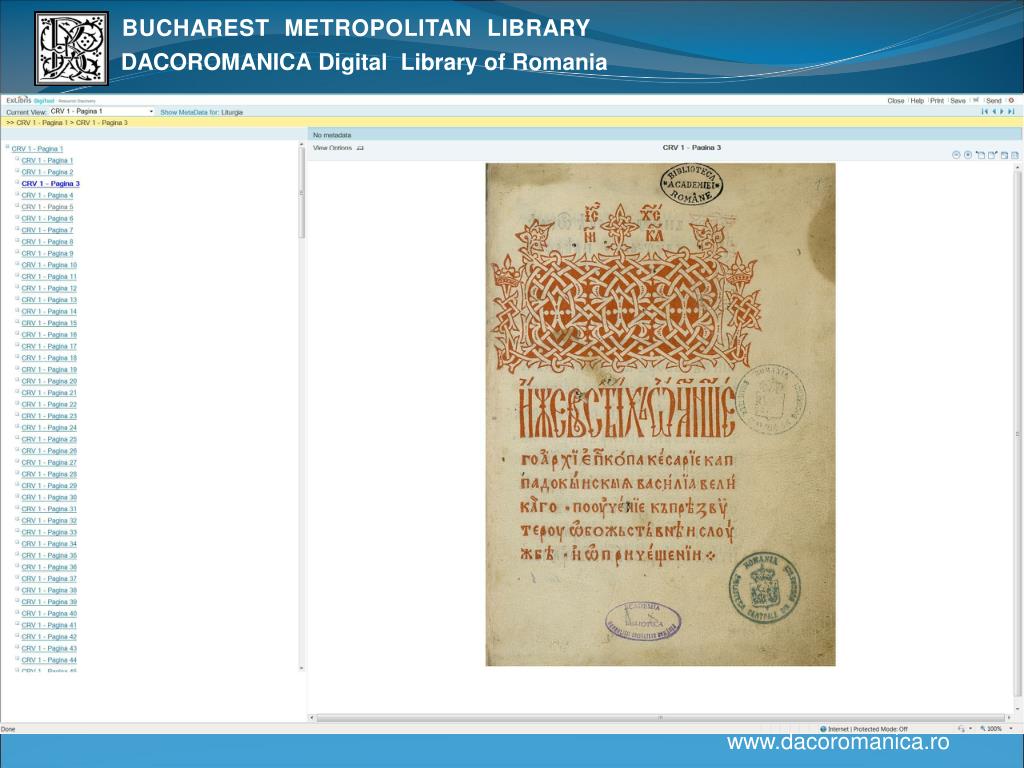This screenshot has width=1024, height=768.
Task: Click the library's ornate monogram logo
Action: pos(71,48)
